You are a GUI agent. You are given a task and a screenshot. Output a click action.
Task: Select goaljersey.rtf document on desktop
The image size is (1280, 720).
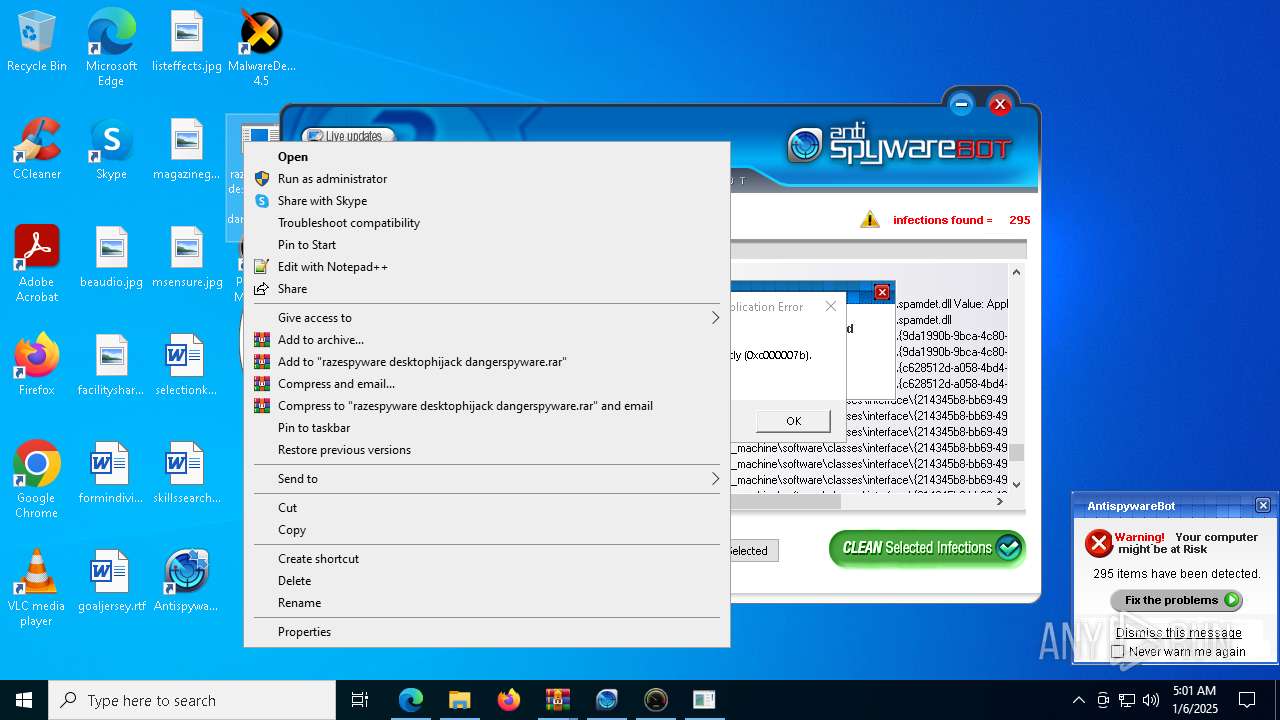coord(111,582)
